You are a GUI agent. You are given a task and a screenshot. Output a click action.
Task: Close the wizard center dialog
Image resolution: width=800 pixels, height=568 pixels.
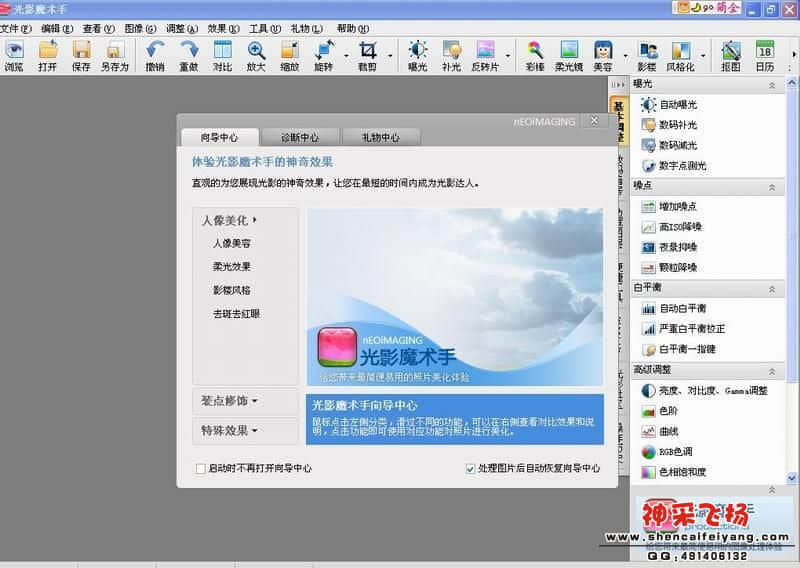point(594,120)
